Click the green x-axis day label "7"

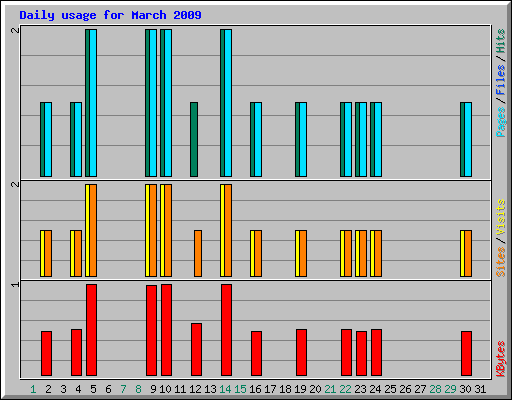(x=123, y=389)
